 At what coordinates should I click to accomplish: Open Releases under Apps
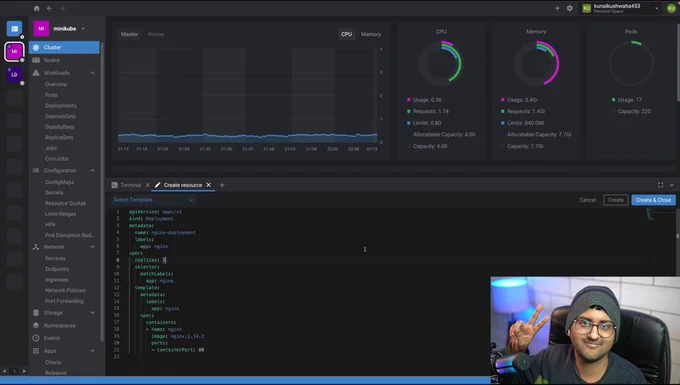click(x=56, y=373)
